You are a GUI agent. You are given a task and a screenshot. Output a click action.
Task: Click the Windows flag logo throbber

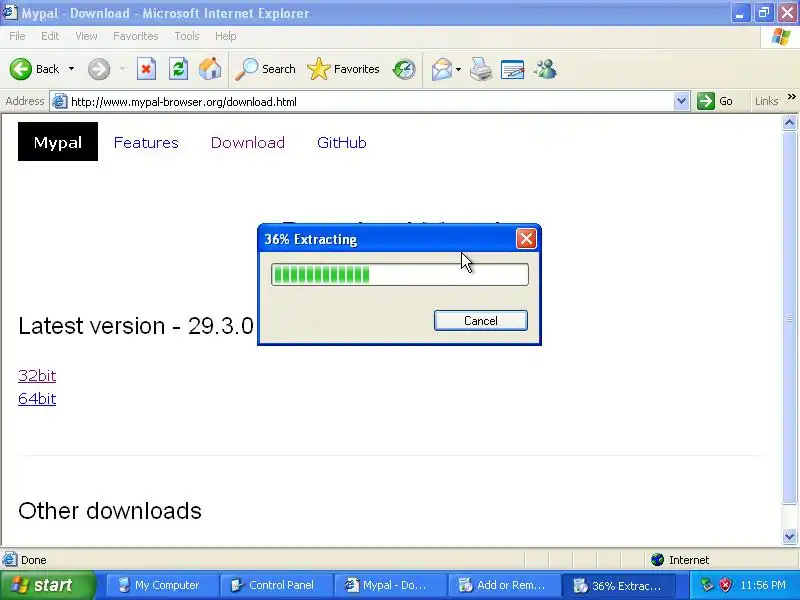click(x=781, y=37)
